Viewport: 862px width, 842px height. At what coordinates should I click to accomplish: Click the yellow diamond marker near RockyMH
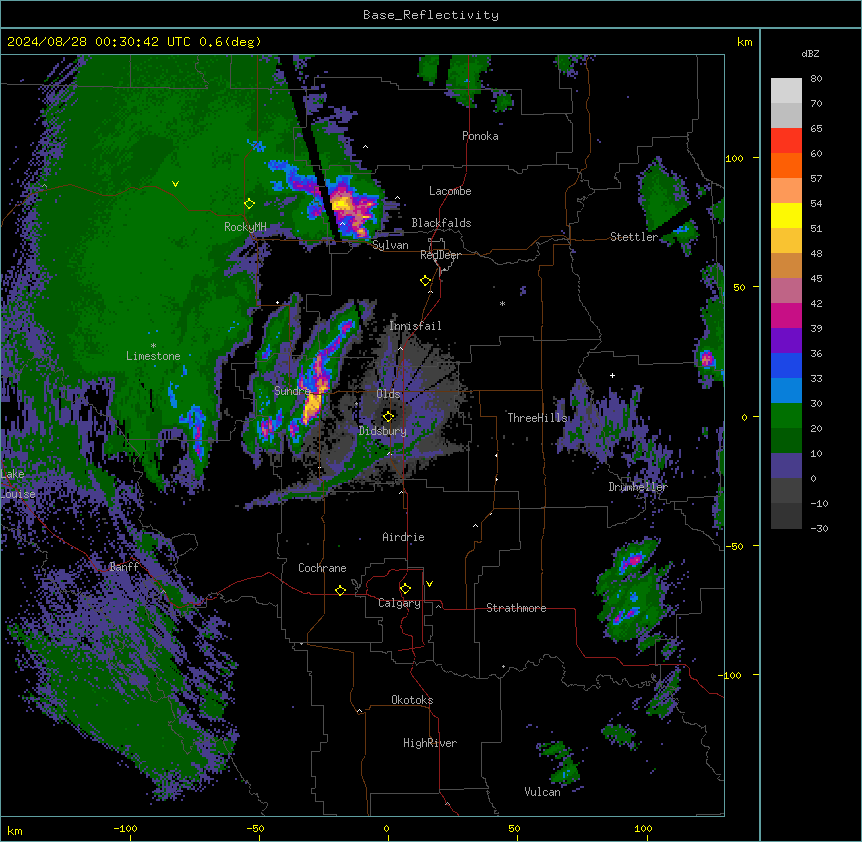tap(249, 204)
